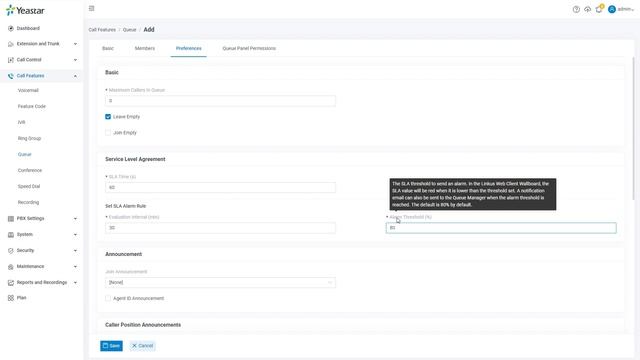The width and height of the screenshot is (640, 360).
Task: Click the admin user avatar icon
Action: tap(611, 9)
